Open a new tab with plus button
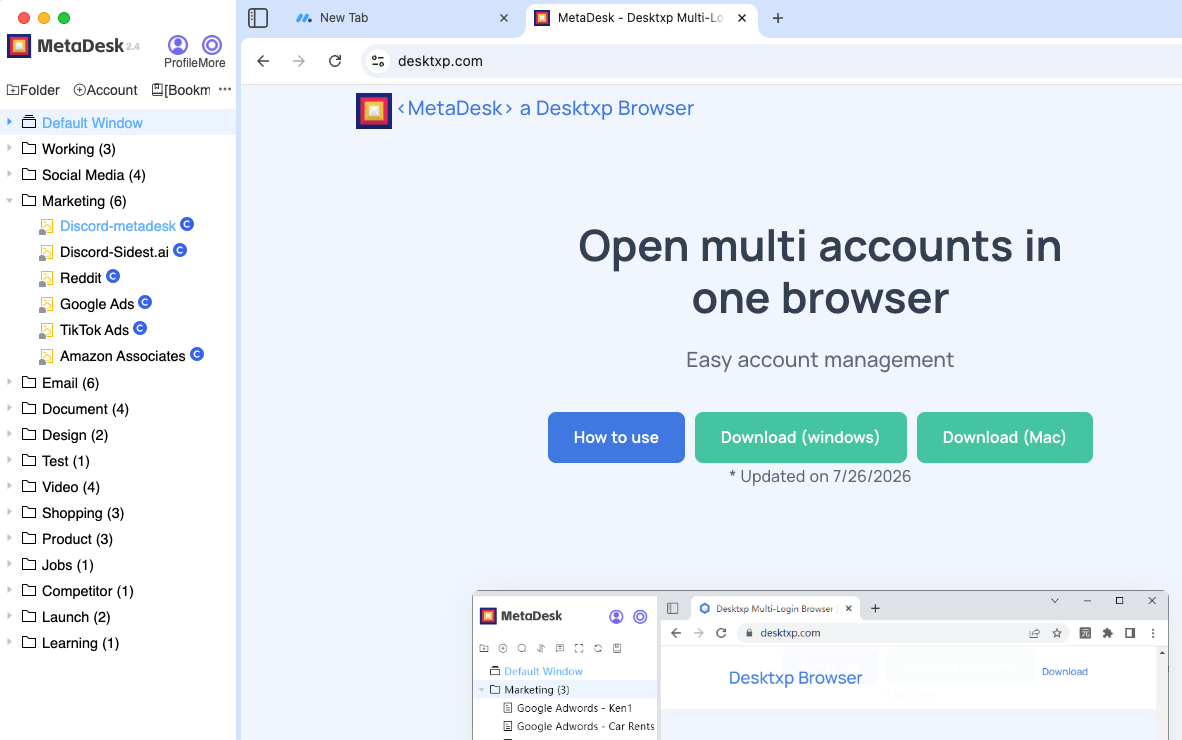The width and height of the screenshot is (1182, 740). point(778,18)
